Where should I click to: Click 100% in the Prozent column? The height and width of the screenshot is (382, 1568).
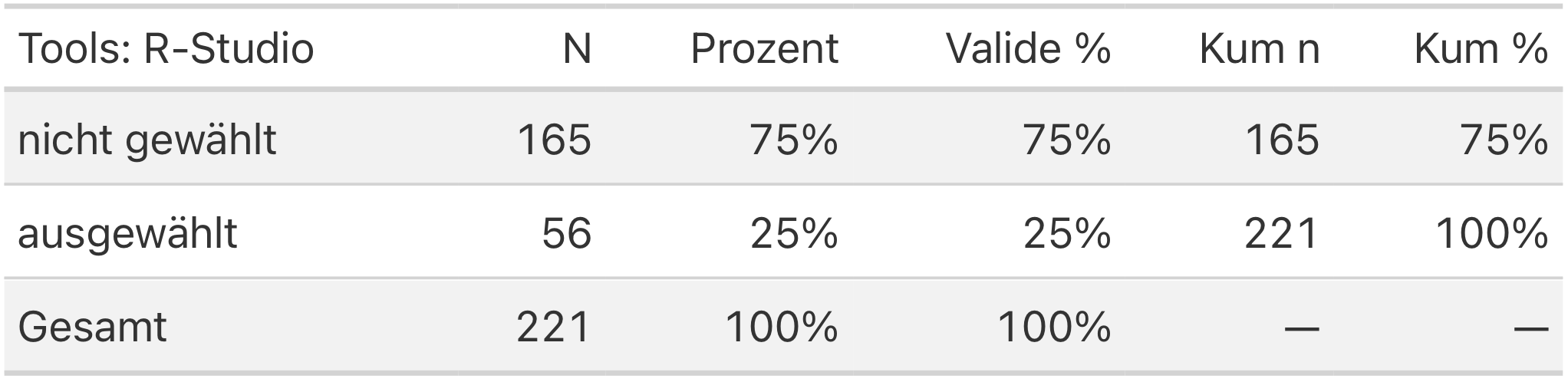781,327
